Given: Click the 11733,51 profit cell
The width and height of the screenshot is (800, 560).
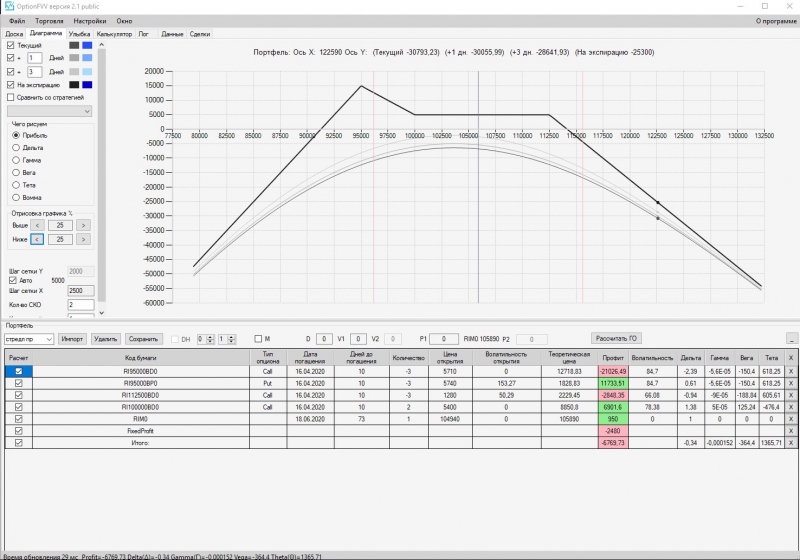Looking at the screenshot, I should (x=613, y=384).
